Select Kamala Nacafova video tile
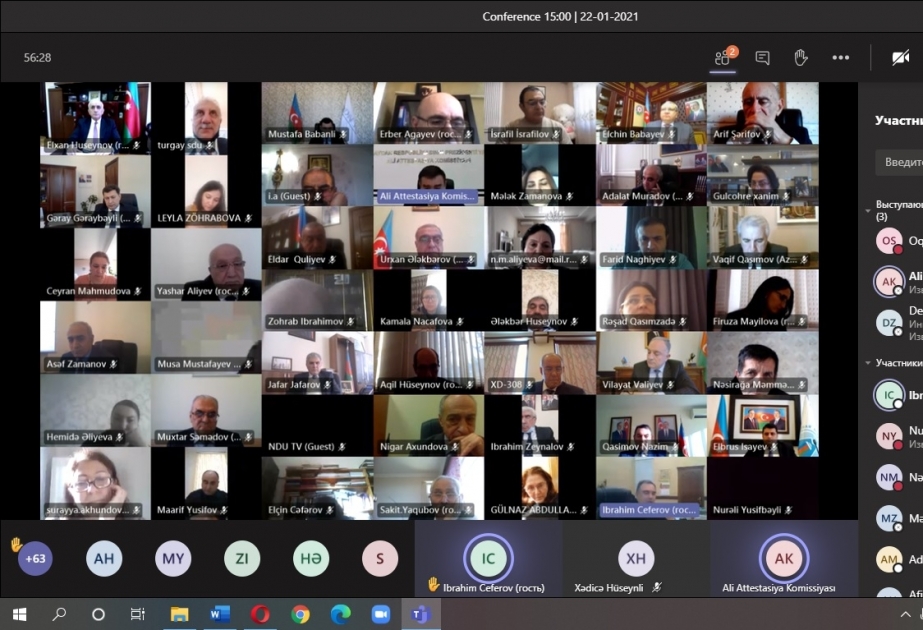The height and width of the screenshot is (630, 923). point(429,300)
